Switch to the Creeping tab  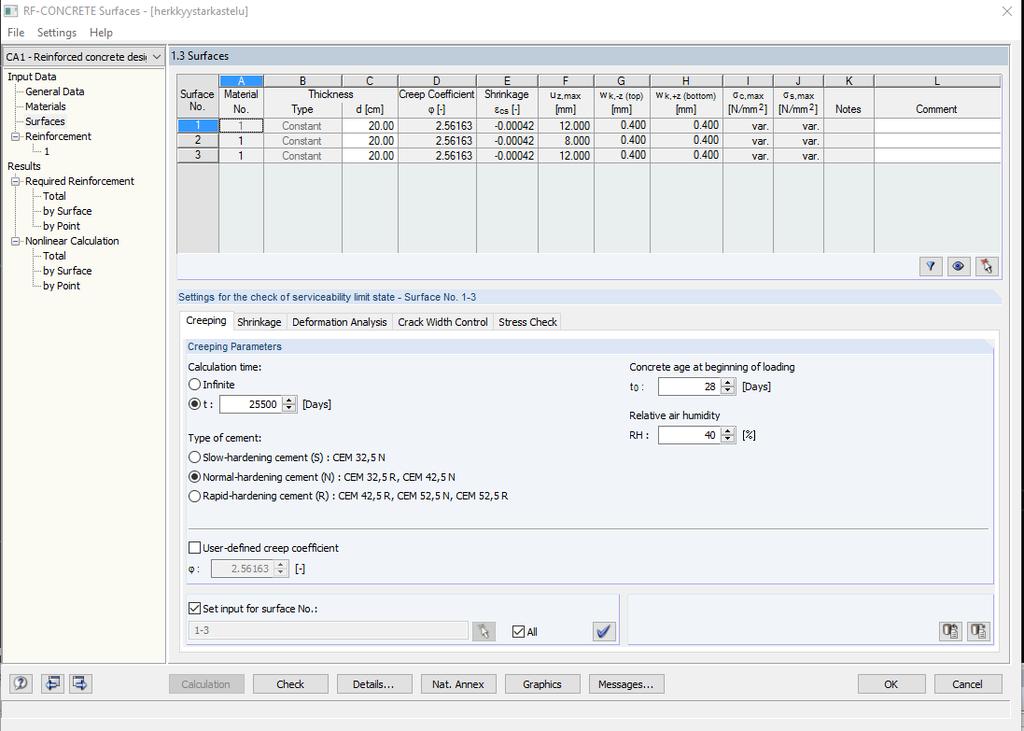(x=206, y=320)
